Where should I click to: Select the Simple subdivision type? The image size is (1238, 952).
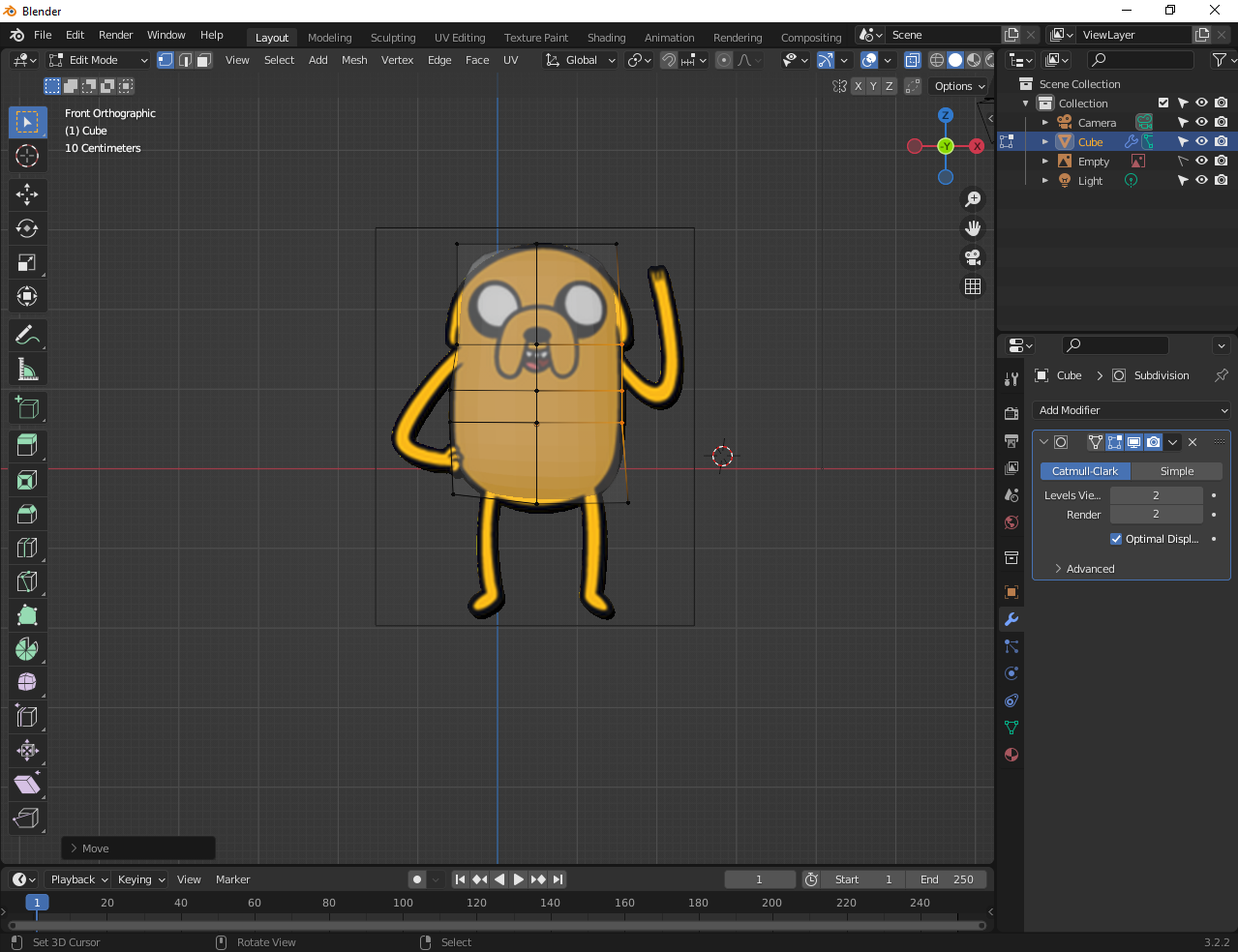tap(1177, 471)
